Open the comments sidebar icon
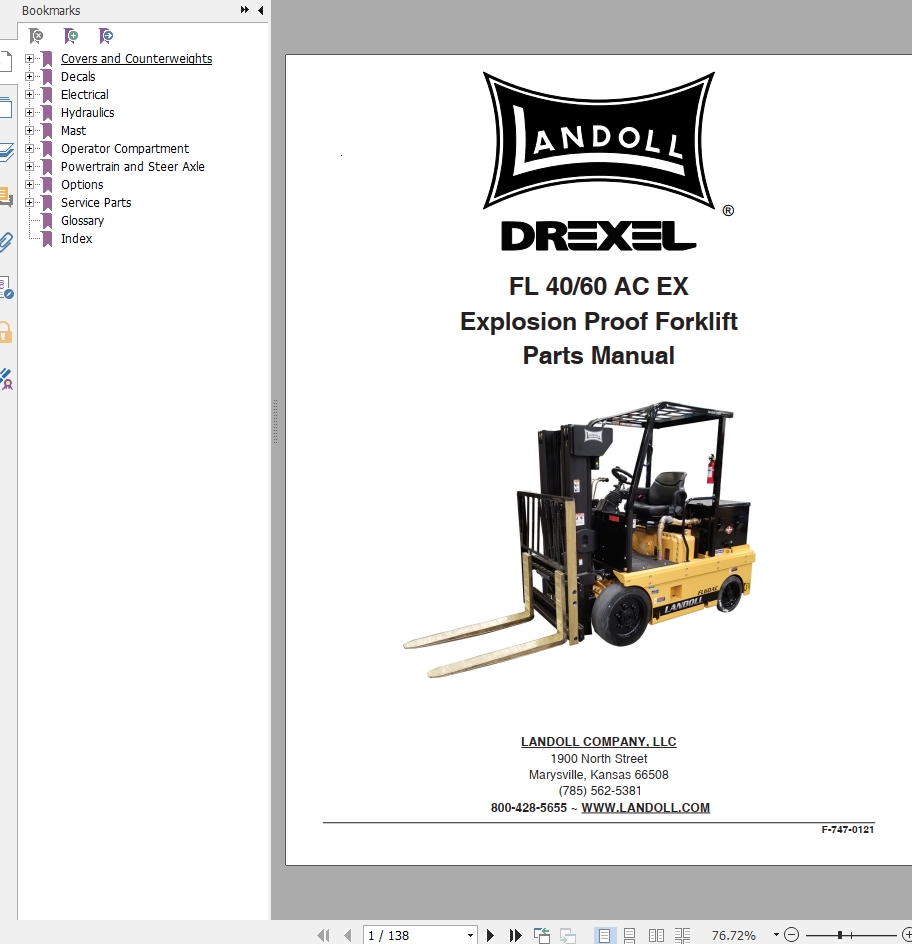Screen dimensions: 912x944 pos(6,196)
